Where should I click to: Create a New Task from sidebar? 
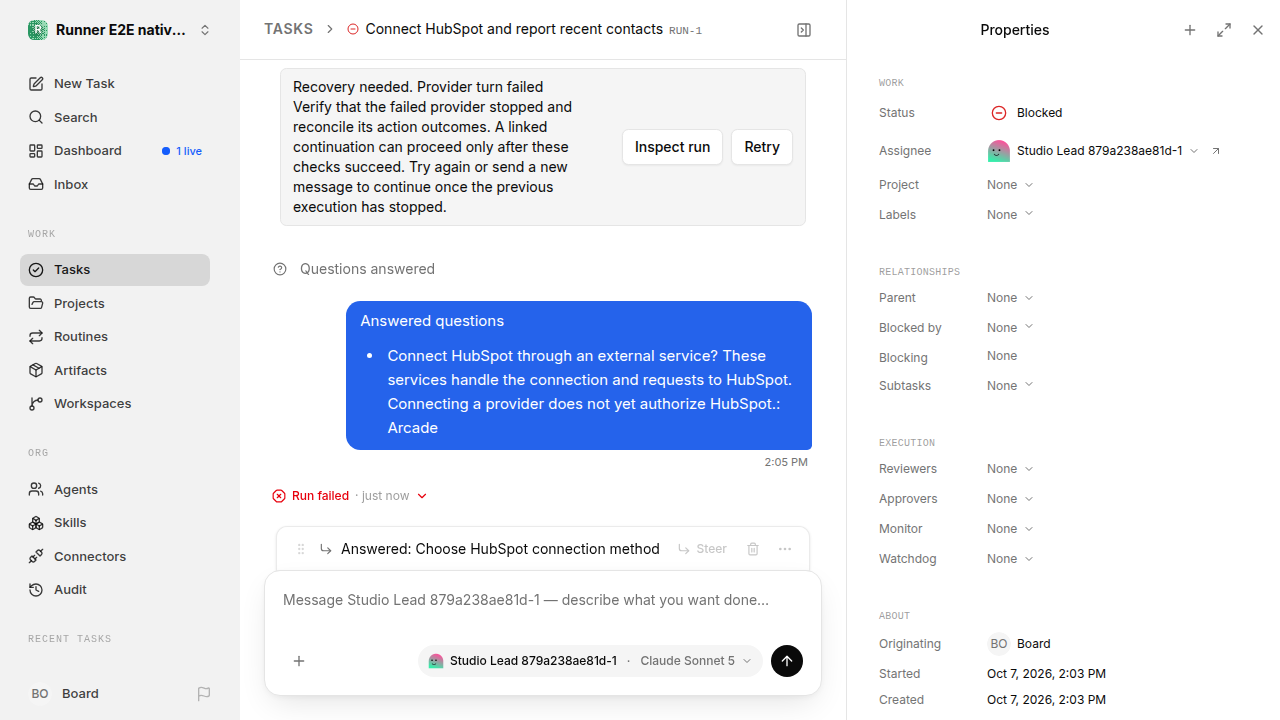click(115, 84)
